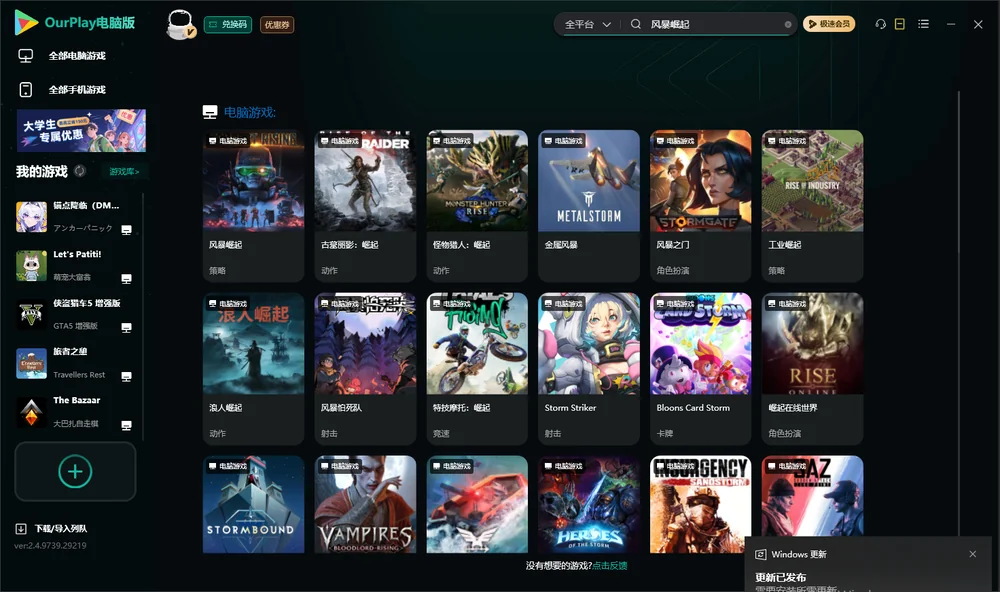Image resolution: width=1000 pixels, height=592 pixels.
Task: Click the phone icon beside 全部手机游戏
Action: pyautogui.click(x=26, y=90)
